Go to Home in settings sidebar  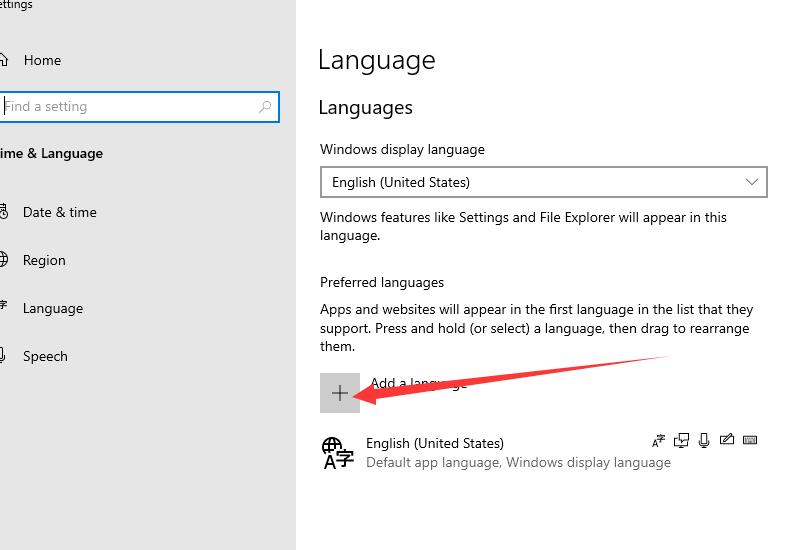tap(42, 60)
